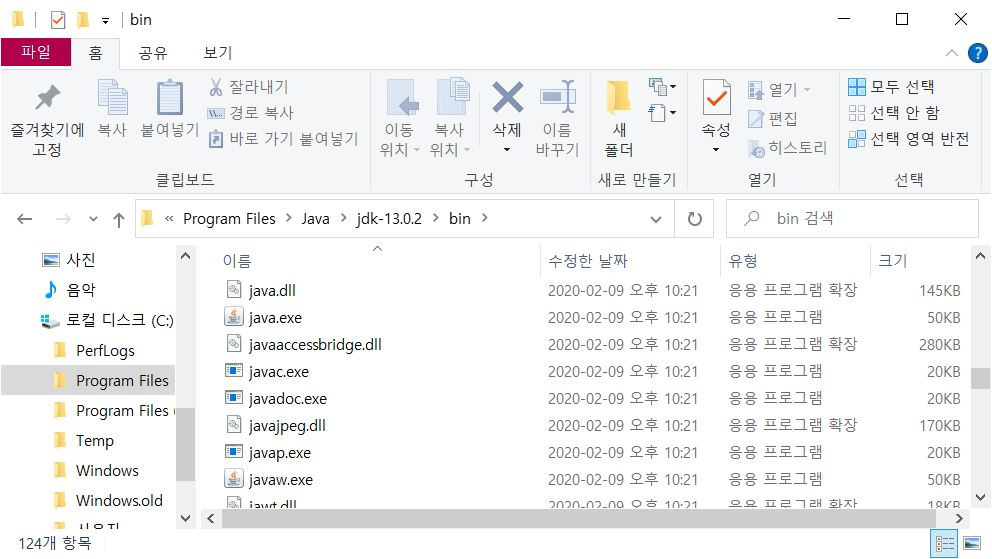Sort by 수정한 날짜 column header
The width and height of the screenshot is (992, 559).
pyautogui.click(x=588, y=261)
